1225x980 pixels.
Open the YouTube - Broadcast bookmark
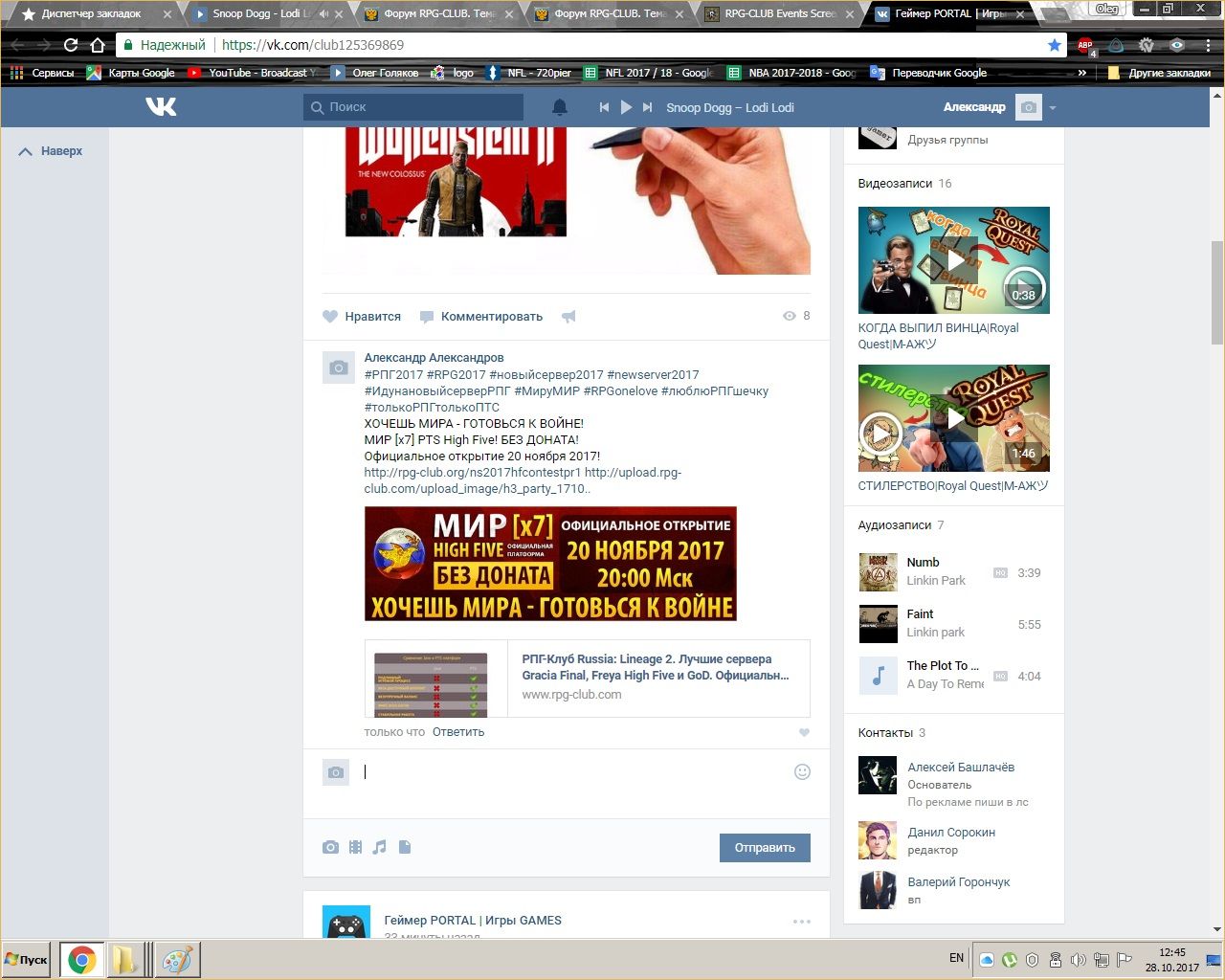(x=253, y=73)
